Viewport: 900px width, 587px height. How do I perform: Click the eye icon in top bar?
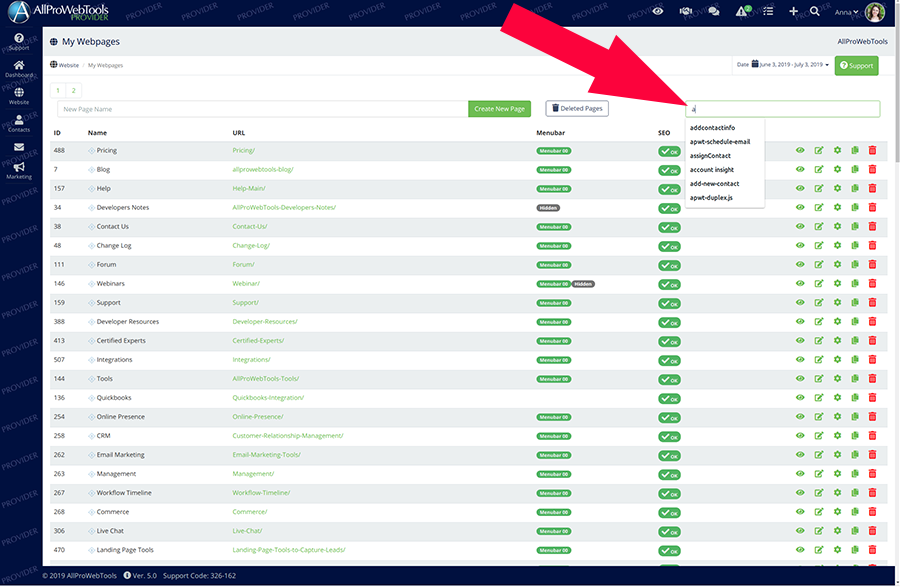658,11
